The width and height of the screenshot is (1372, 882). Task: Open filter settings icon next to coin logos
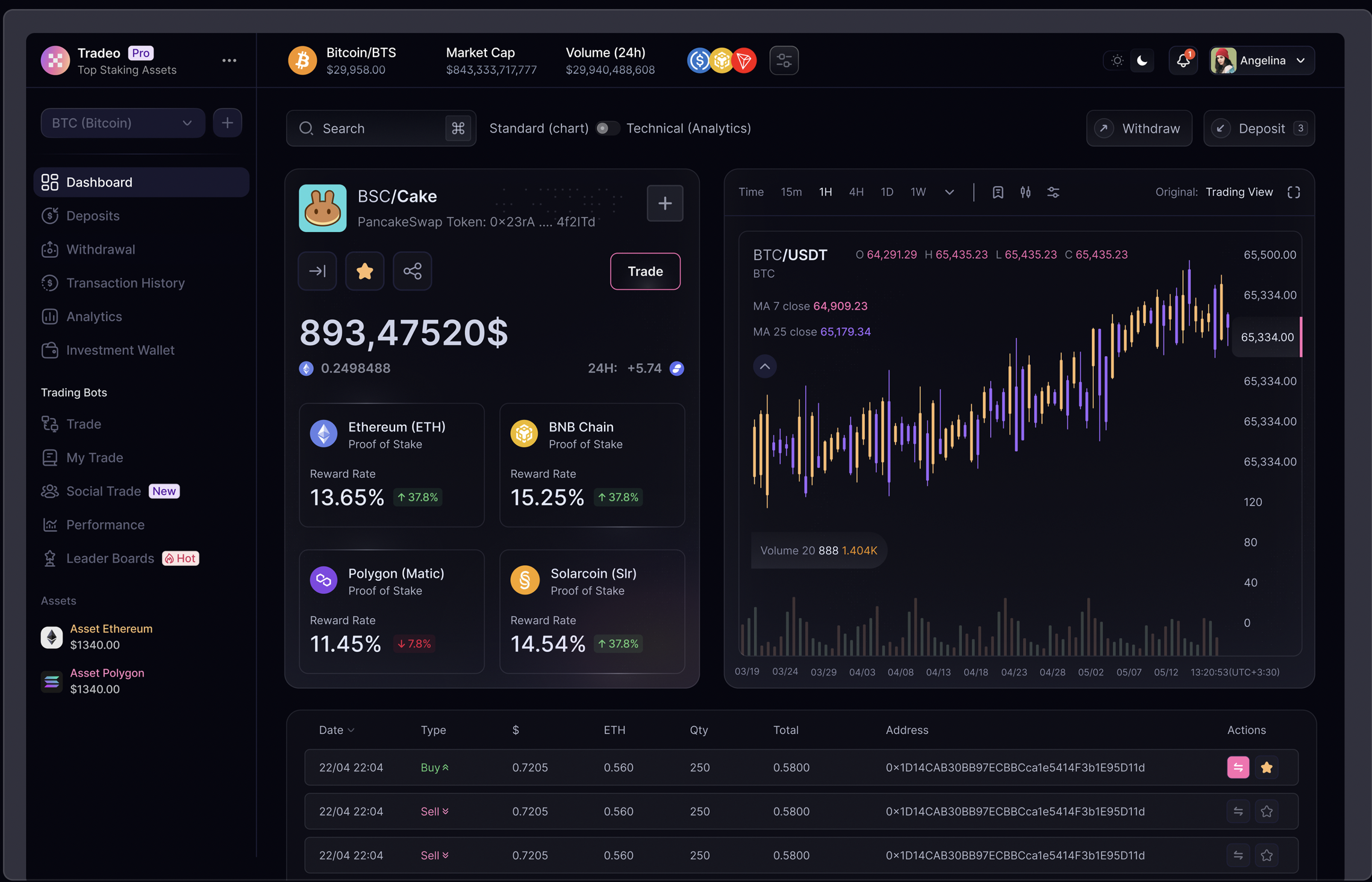click(x=784, y=60)
